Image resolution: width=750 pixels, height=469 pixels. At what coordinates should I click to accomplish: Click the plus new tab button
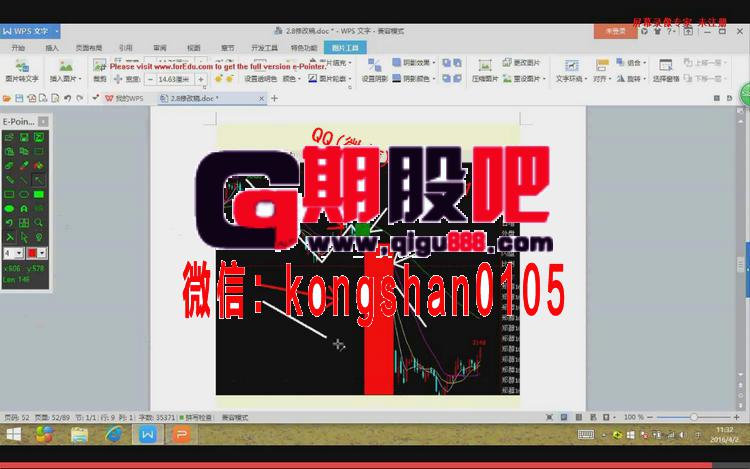[x=275, y=98]
